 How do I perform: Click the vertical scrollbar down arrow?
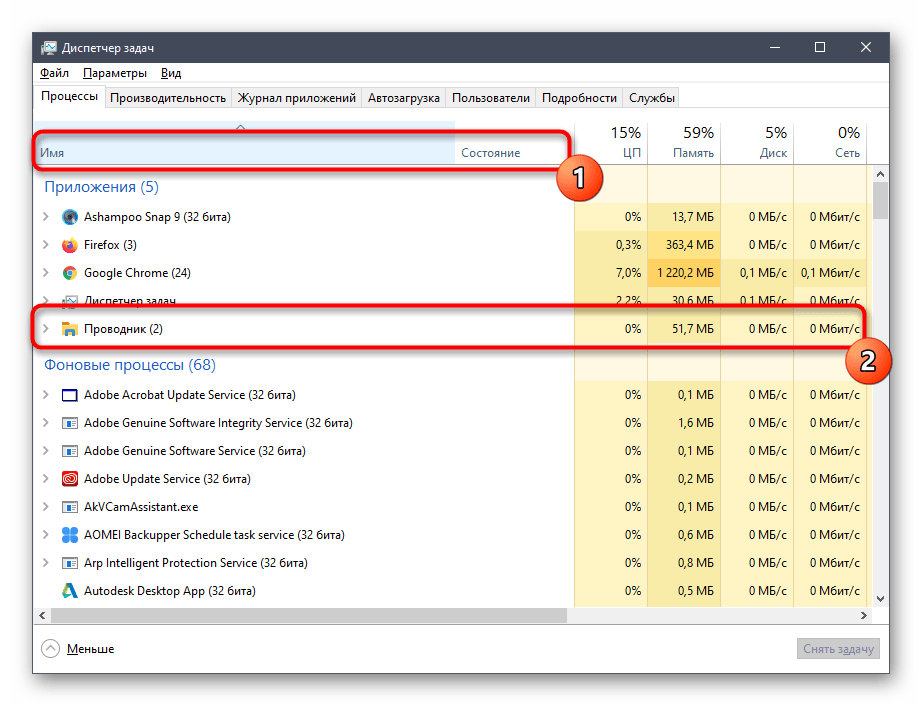pos(880,600)
